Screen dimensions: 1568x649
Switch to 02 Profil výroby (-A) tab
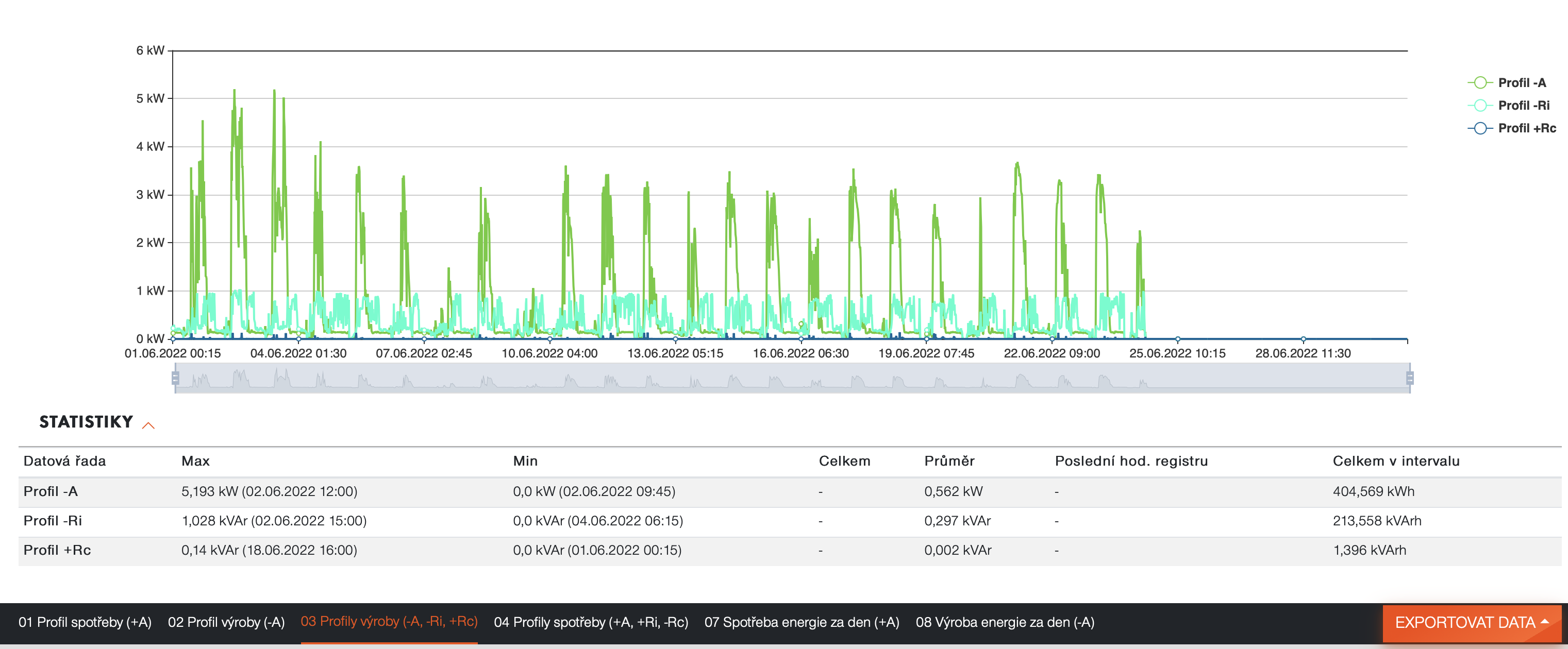226,622
